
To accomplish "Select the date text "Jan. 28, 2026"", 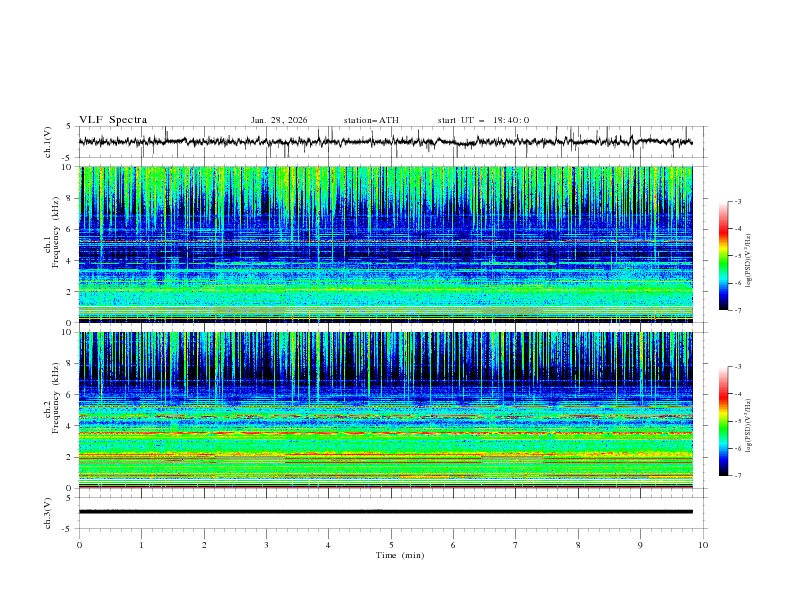I will point(279,120).
